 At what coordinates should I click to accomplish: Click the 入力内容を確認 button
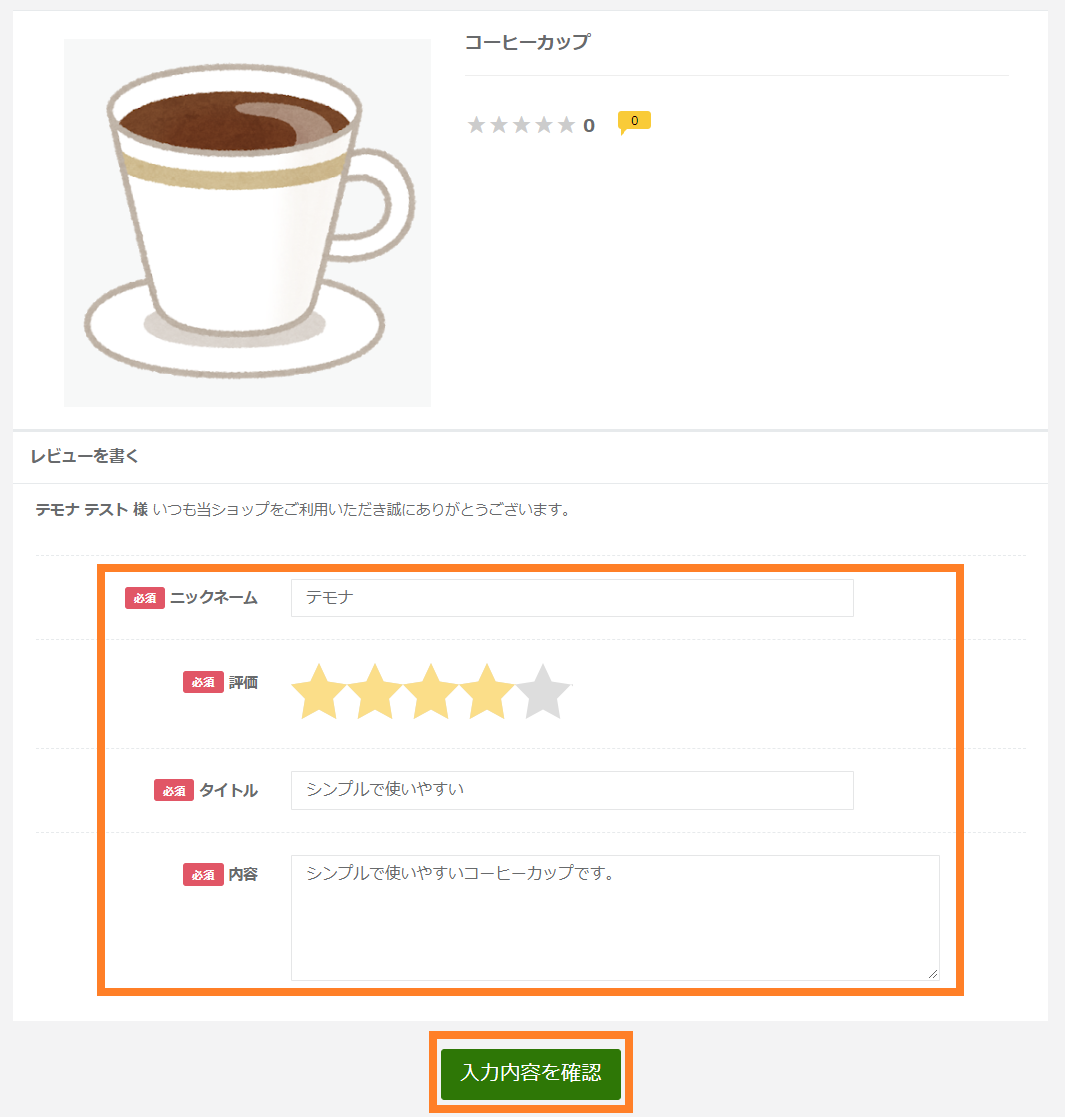point(531,1073)
